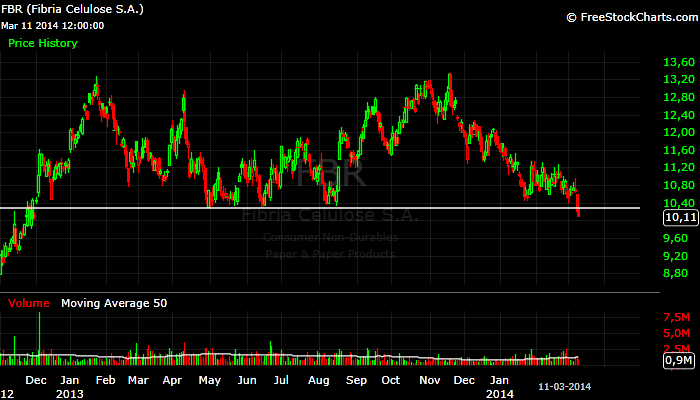Image resolution: width=700 pixels, height=400 pixels.
Task: Click the 10,40 price axis label
Action: click(679, 203)
